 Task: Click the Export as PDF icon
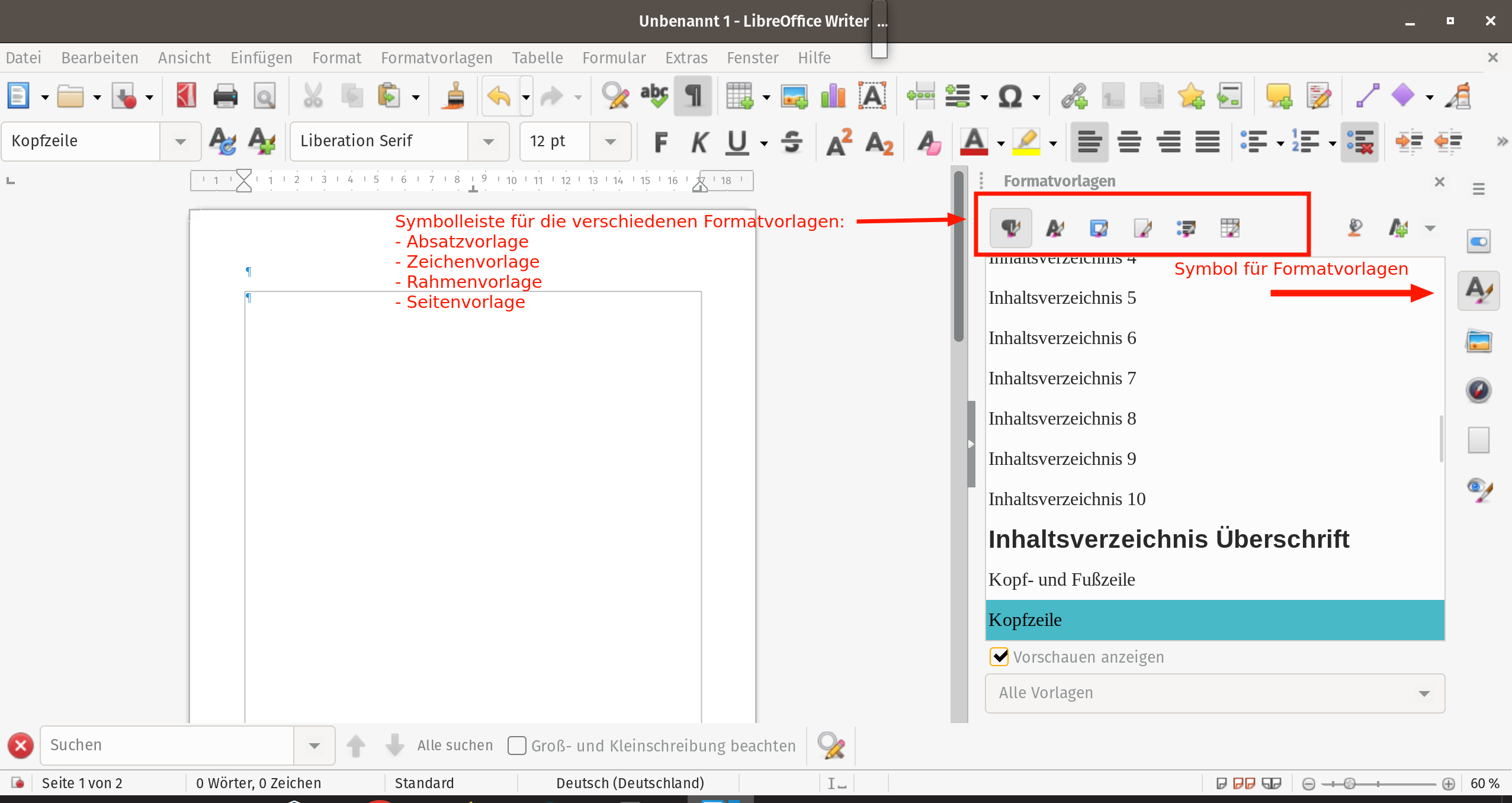click(186, 96)
